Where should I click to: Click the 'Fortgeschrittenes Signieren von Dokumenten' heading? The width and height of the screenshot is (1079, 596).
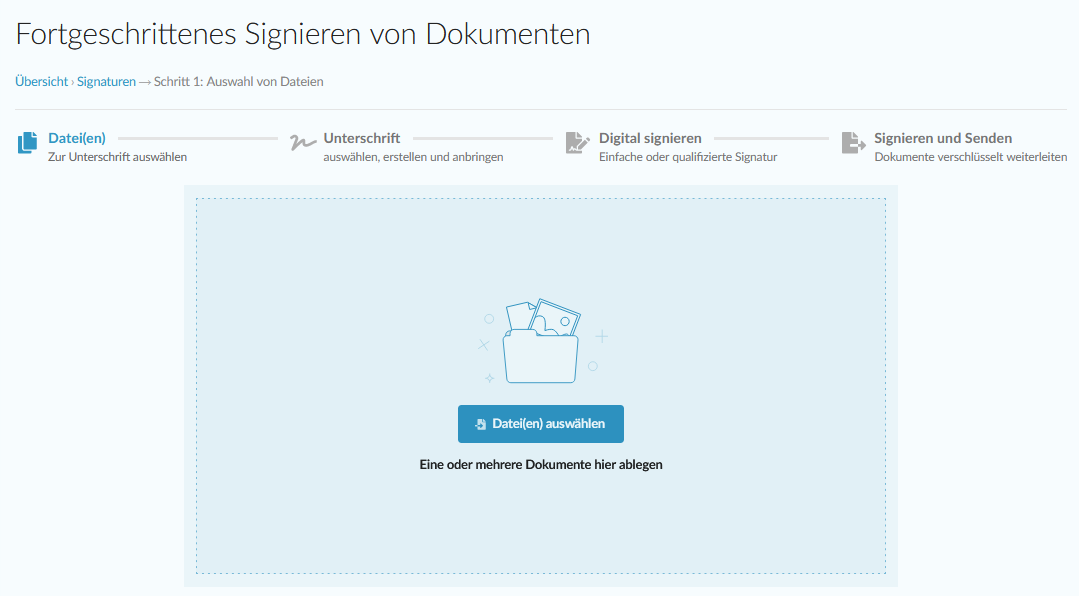click(303, 35)
